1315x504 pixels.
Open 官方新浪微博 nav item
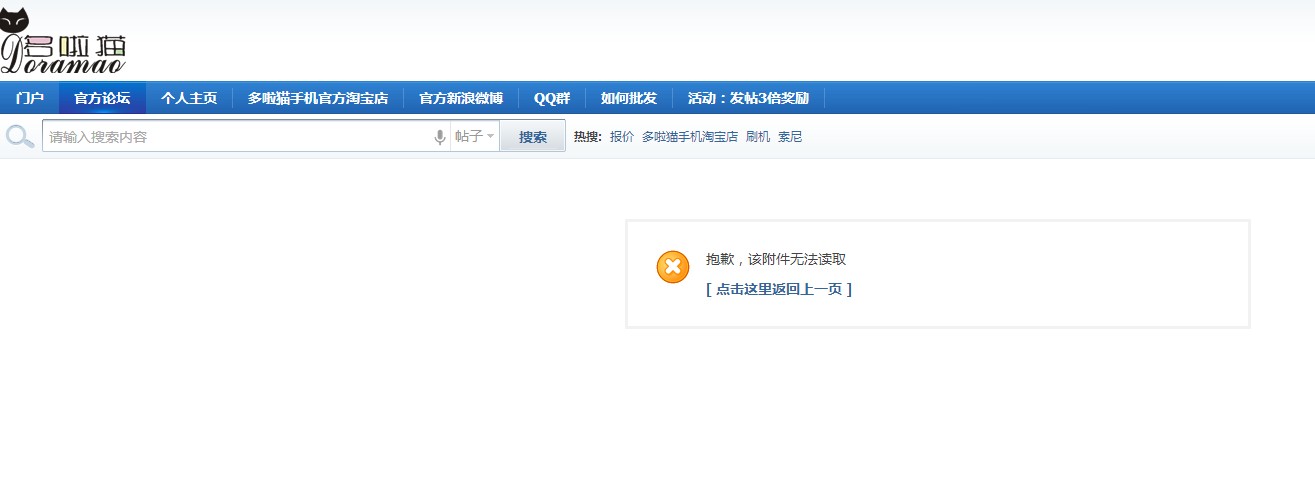[461, 98]
